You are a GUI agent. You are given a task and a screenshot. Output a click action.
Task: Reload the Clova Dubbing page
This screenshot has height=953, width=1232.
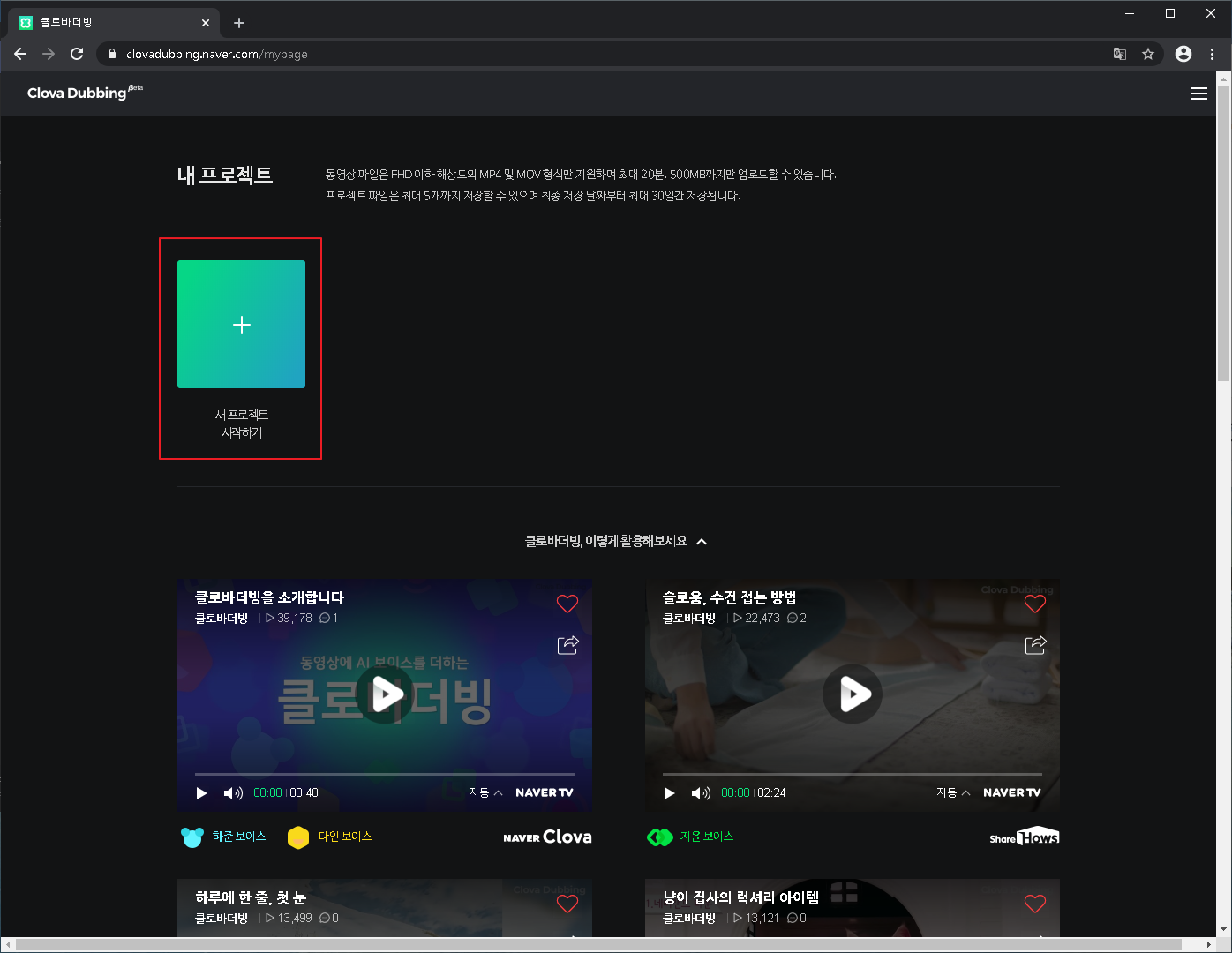point(77,54)
